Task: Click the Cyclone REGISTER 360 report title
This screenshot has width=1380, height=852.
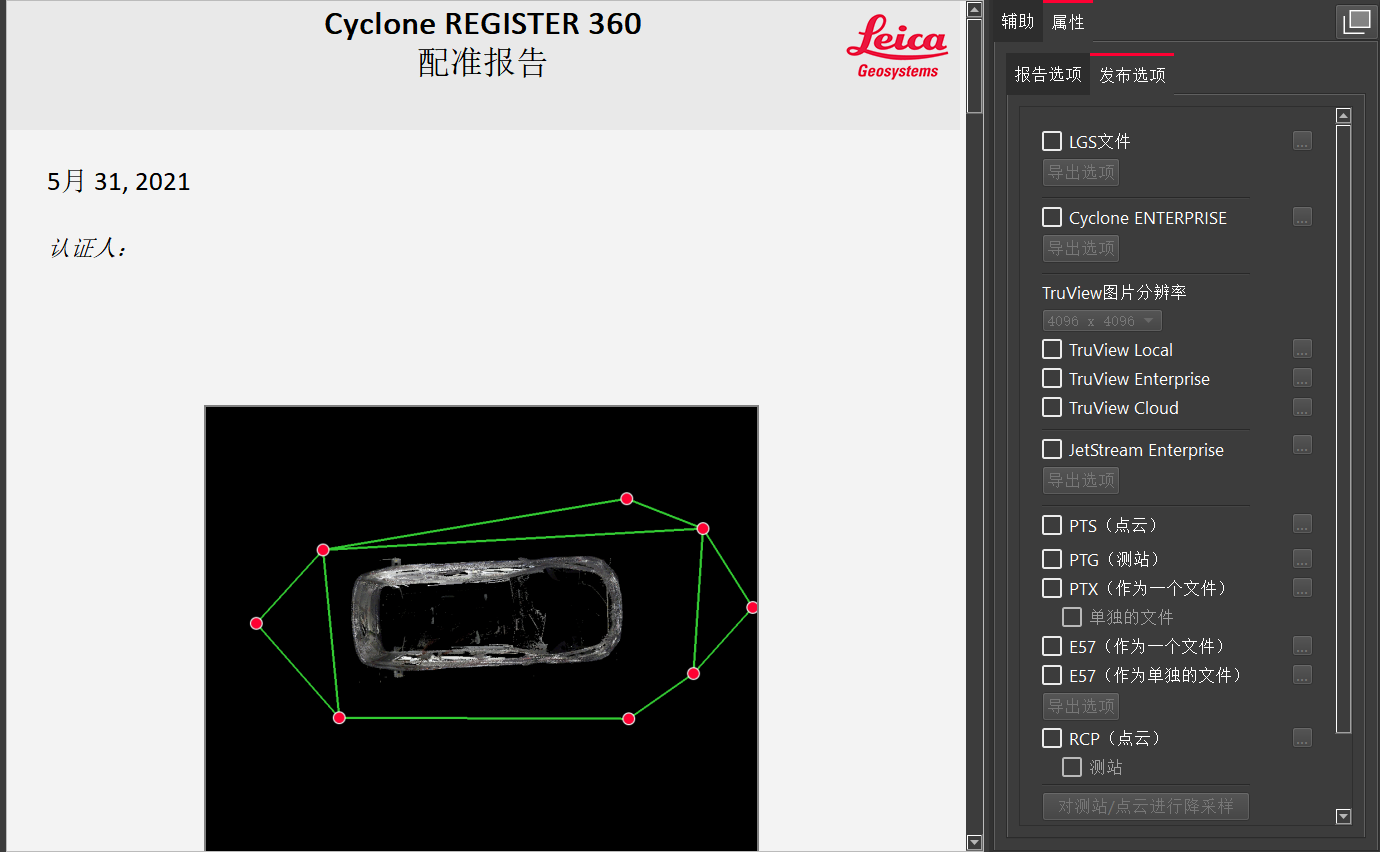Action: (x=483, y=24)
